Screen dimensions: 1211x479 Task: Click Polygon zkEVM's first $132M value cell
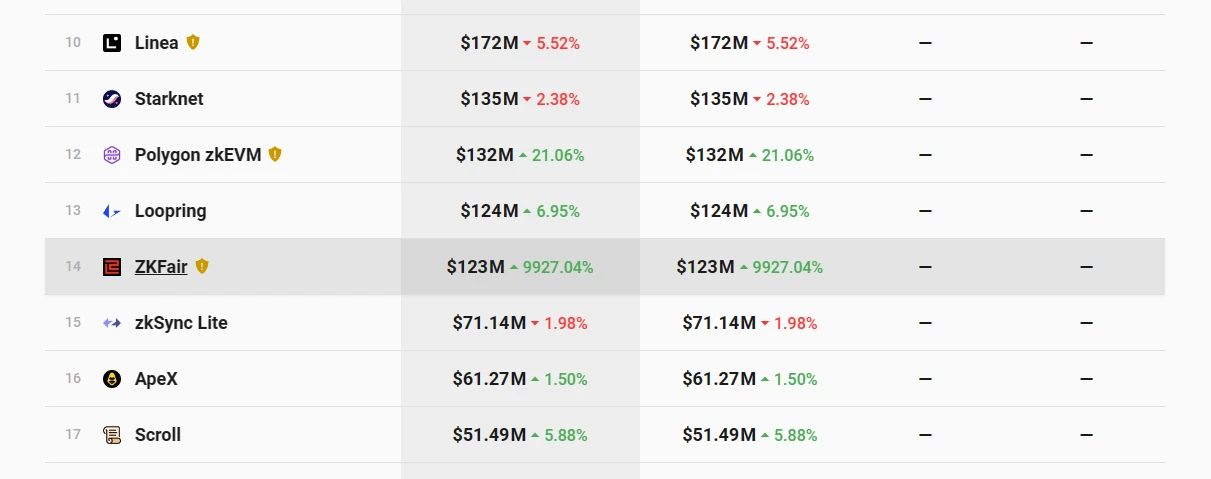click(x=485, y=155)
